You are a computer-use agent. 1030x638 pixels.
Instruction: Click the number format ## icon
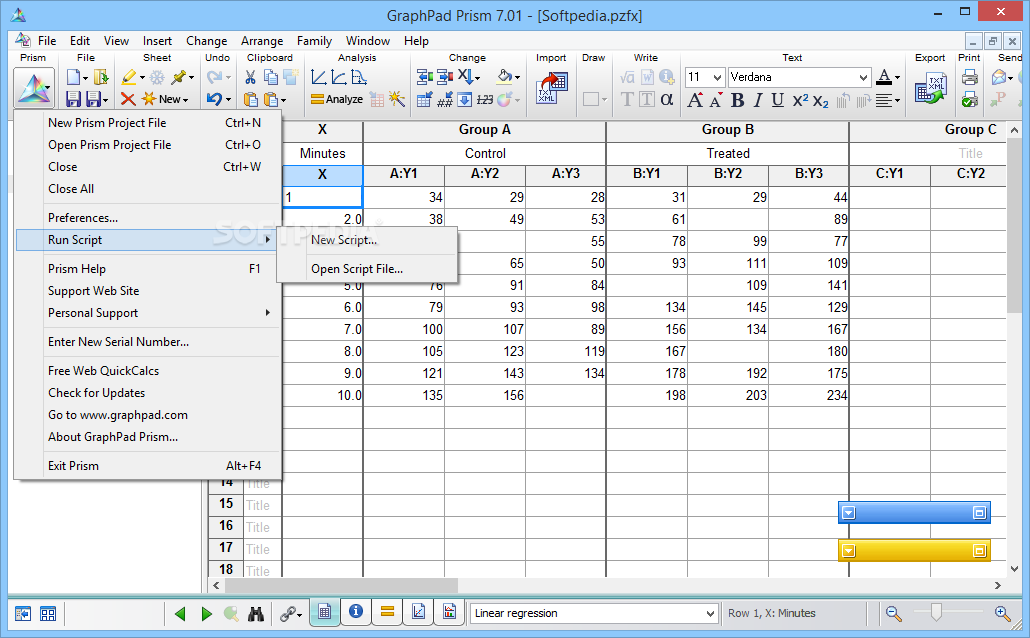tap(445, 99)
